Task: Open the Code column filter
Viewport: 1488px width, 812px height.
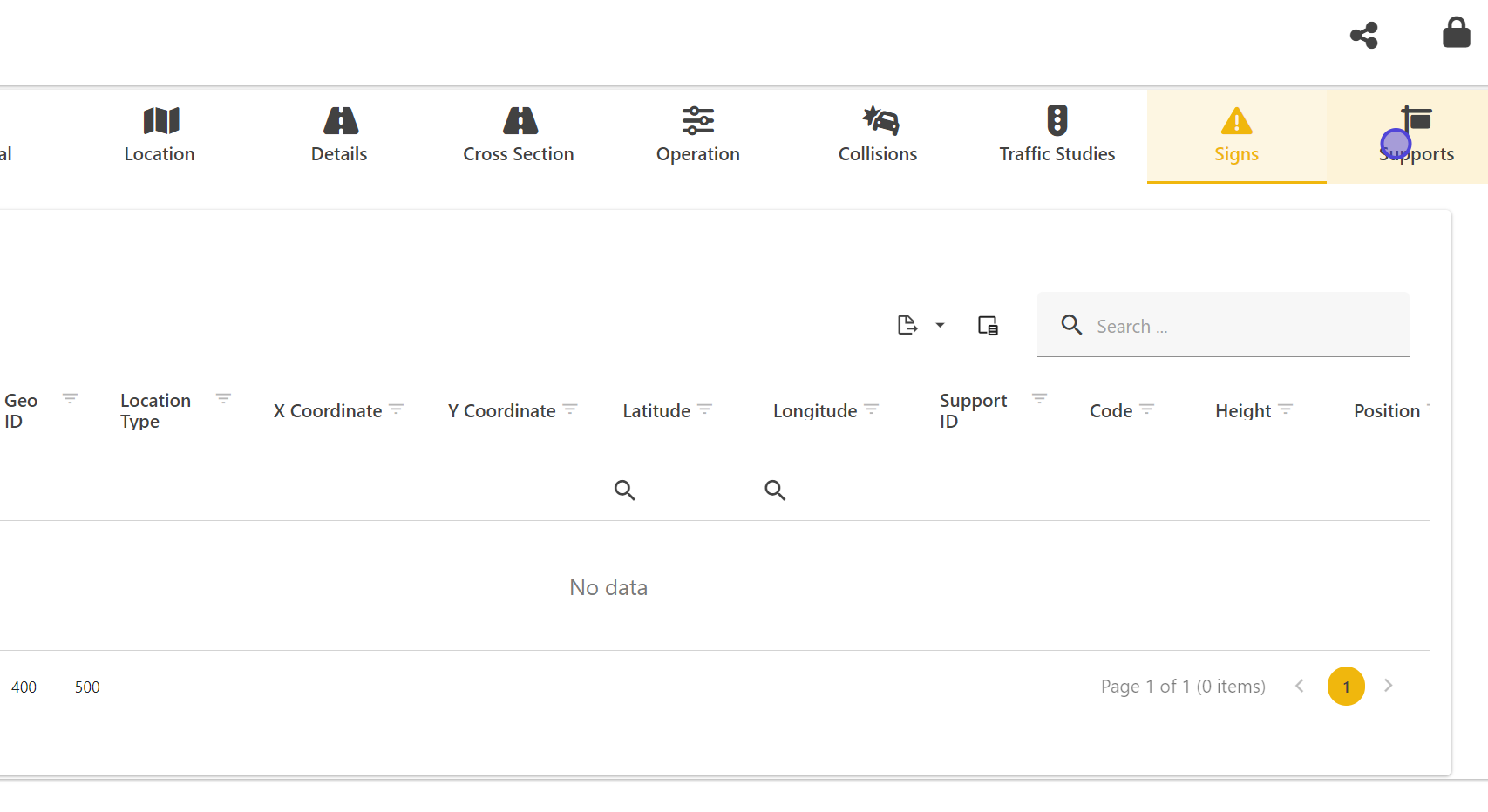Action: (1147, 409)
